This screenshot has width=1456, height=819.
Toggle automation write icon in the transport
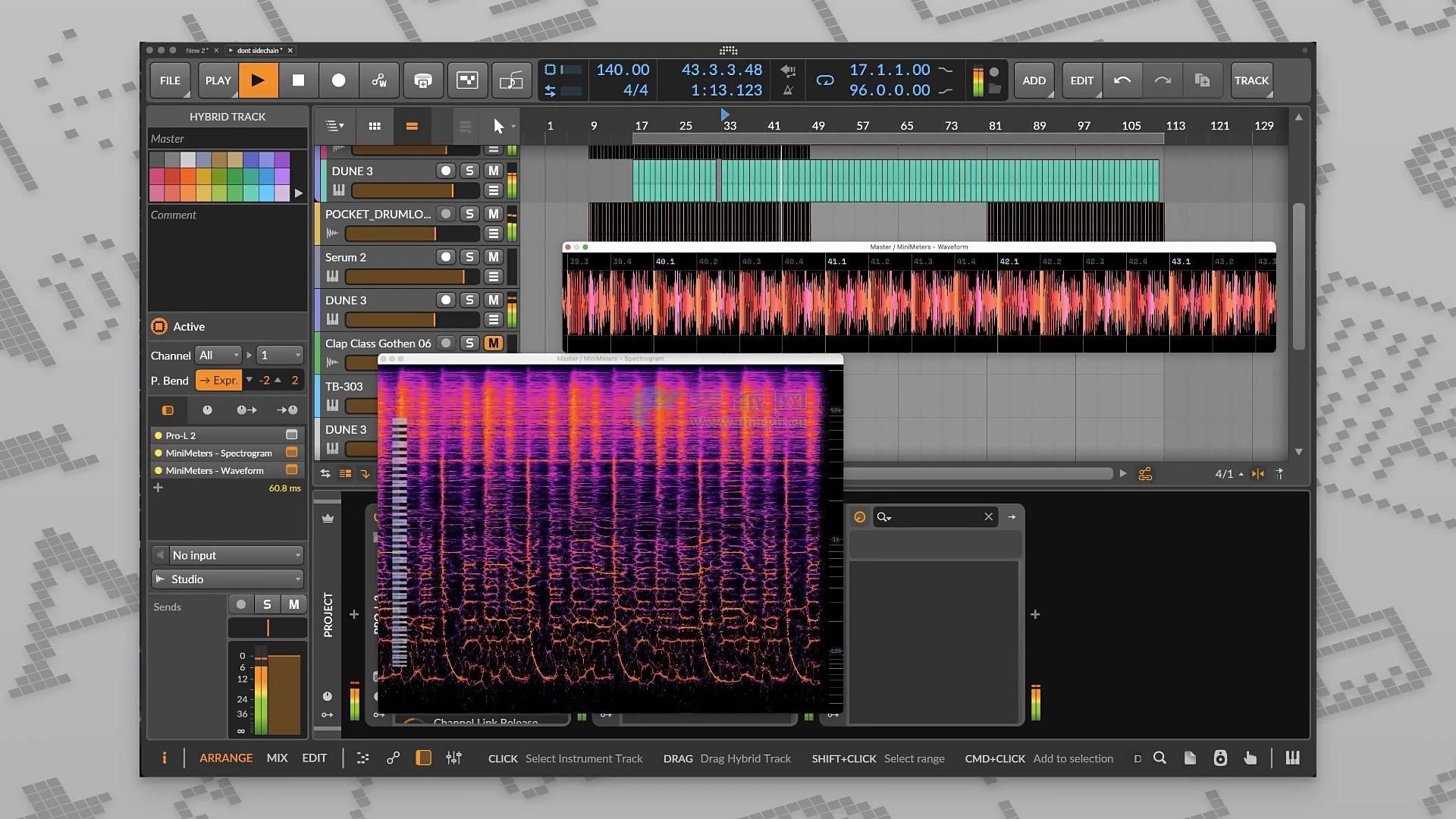[x=379, y=80]
